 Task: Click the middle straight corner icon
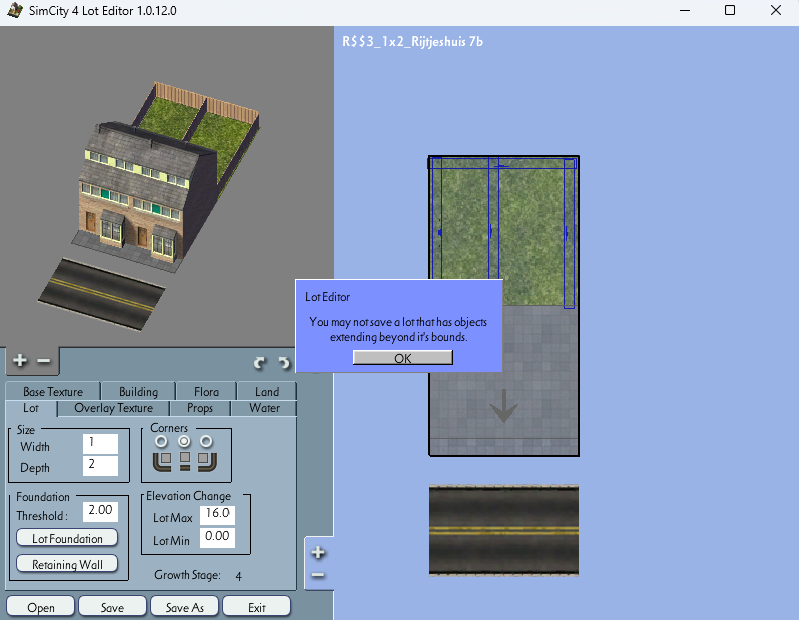point(185,461)
